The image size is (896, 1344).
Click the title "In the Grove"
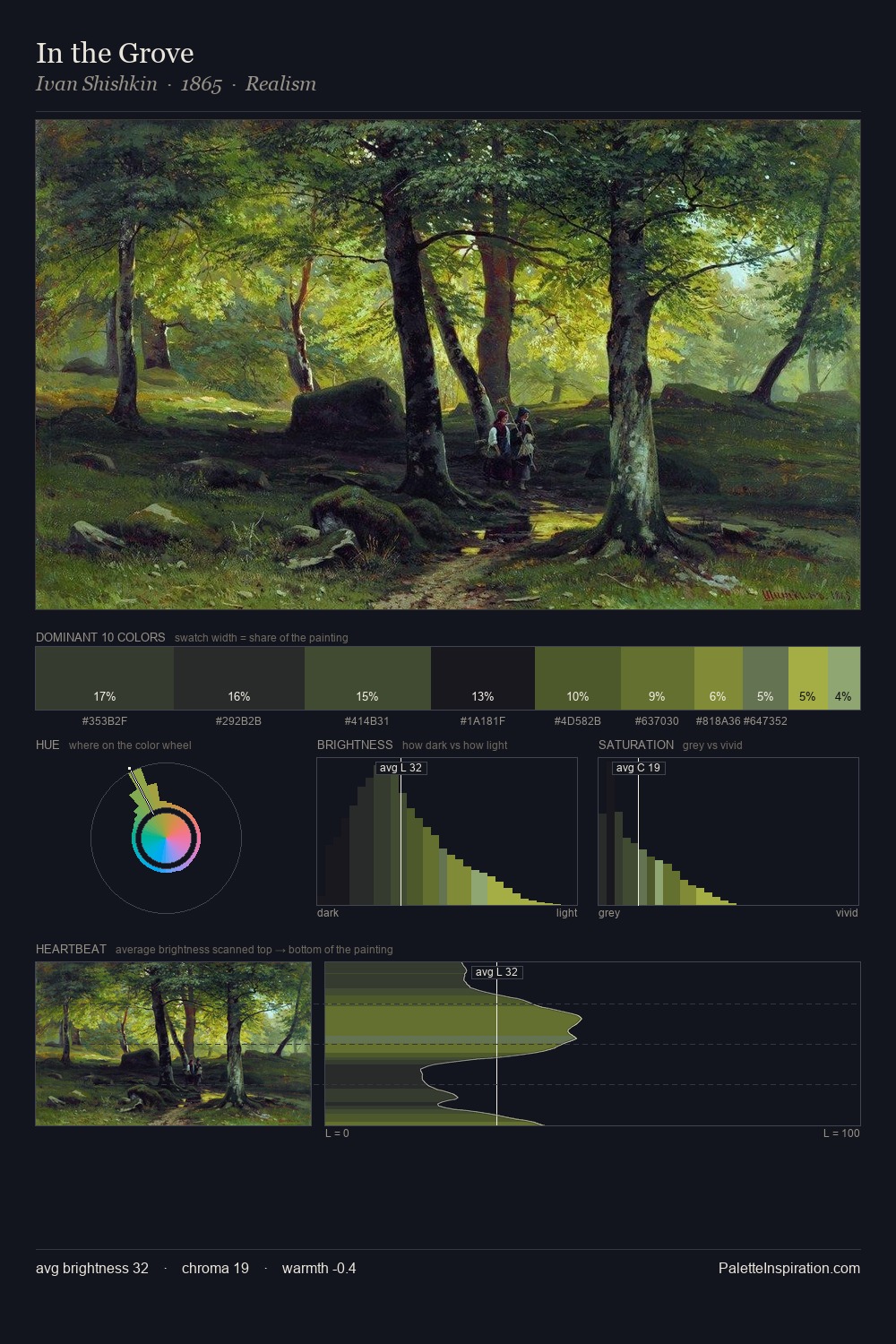point(115,53)
